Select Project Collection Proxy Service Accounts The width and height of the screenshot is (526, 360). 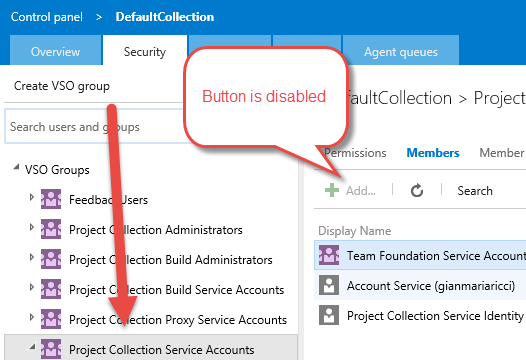(178, 320)
